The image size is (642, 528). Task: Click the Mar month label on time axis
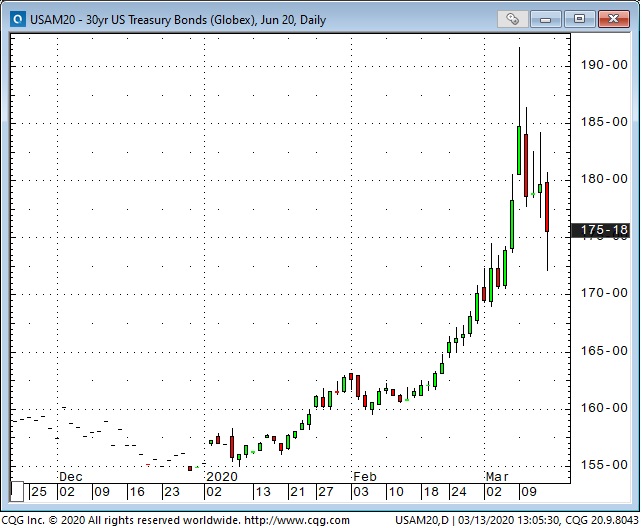497,477
